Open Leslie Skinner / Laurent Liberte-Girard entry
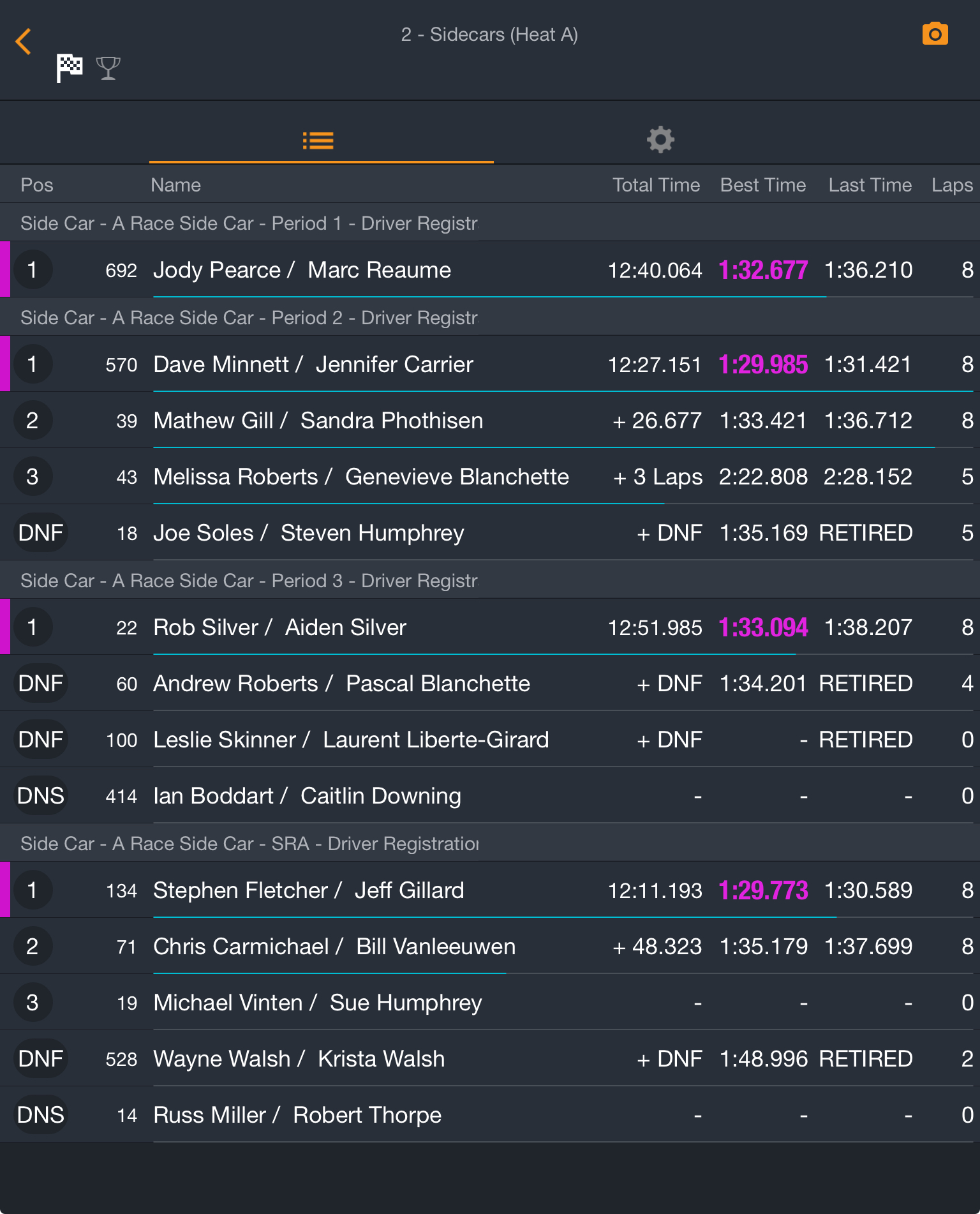Image resolution: width=980 pixels, height=1214 pixels. coord(490,740)
